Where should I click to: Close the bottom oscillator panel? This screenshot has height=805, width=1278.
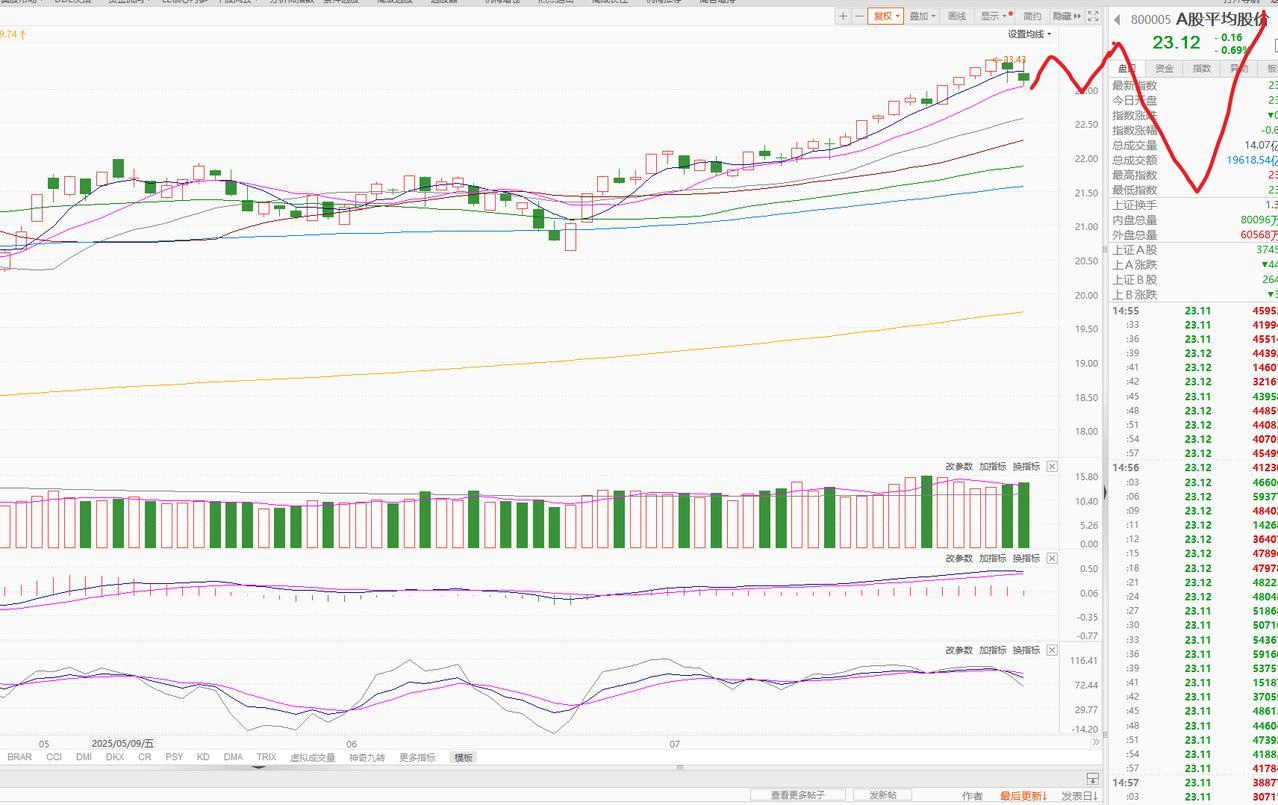click(1052, 650)
